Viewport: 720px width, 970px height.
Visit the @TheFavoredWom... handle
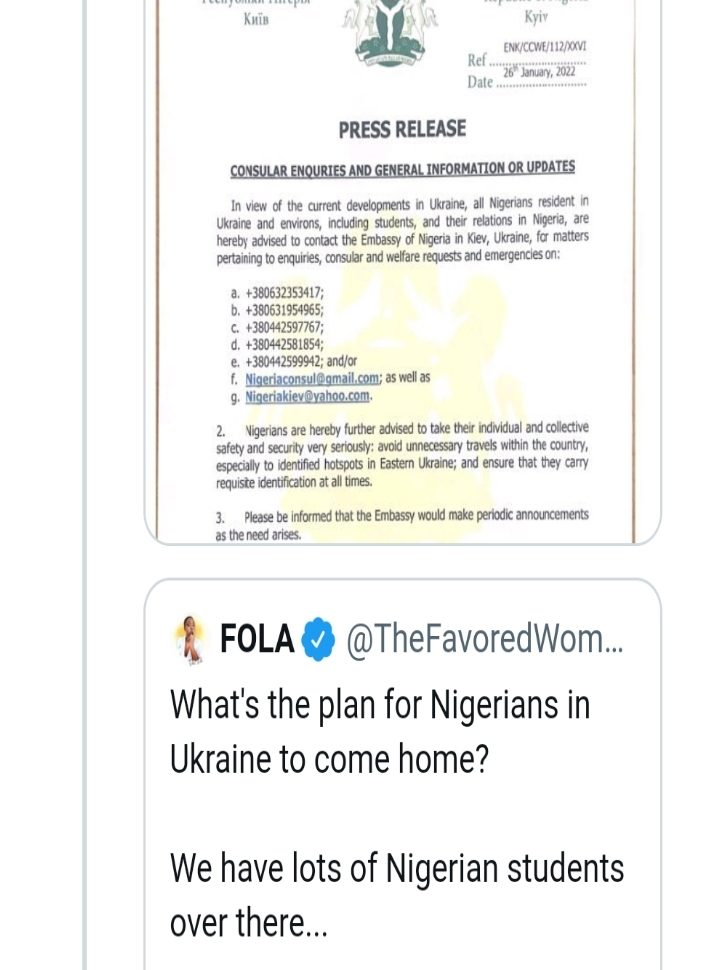click(x=484, y=640)
